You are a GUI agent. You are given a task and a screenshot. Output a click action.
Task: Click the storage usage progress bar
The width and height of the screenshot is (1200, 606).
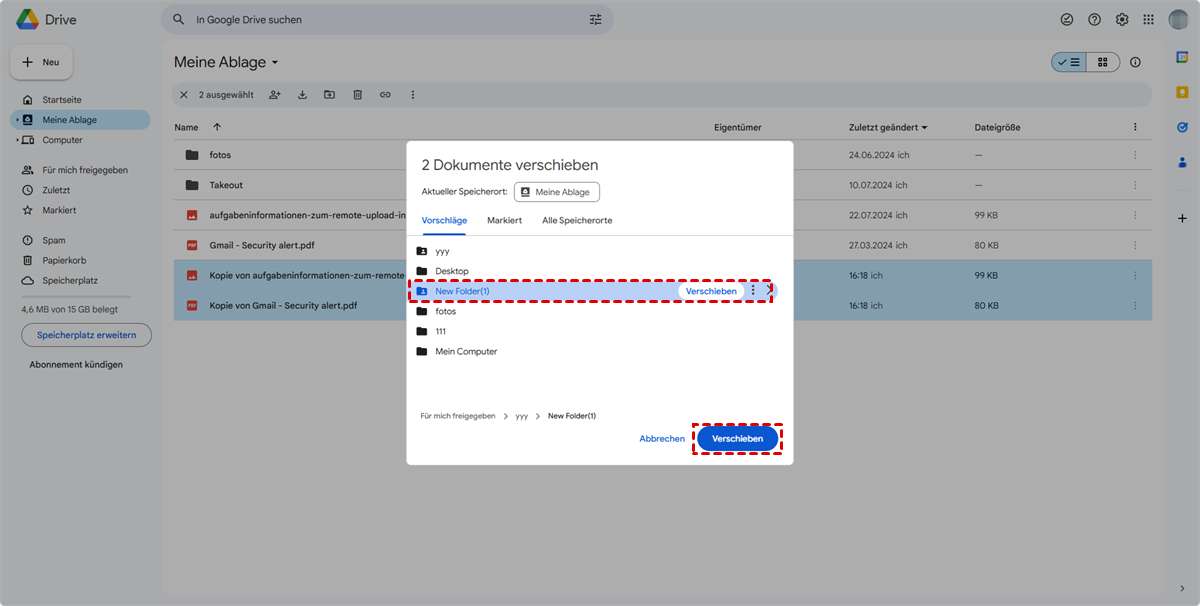click(x=76, y=297)
